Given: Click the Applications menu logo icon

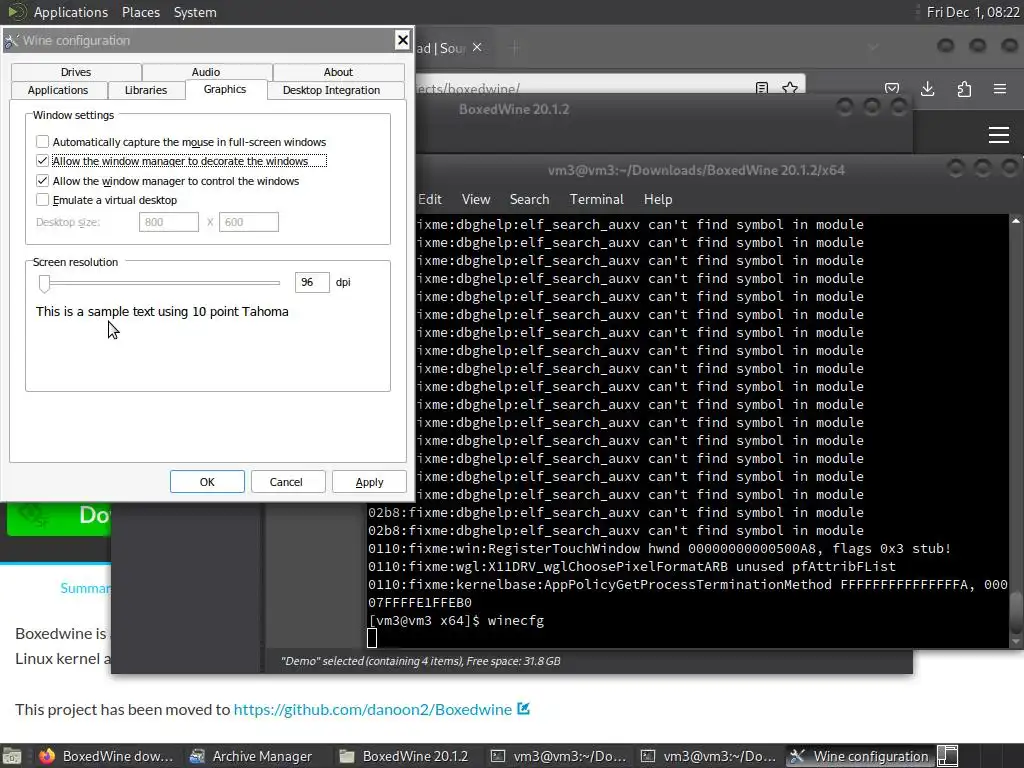Looking at the screenshot, I should click(17, 12).
